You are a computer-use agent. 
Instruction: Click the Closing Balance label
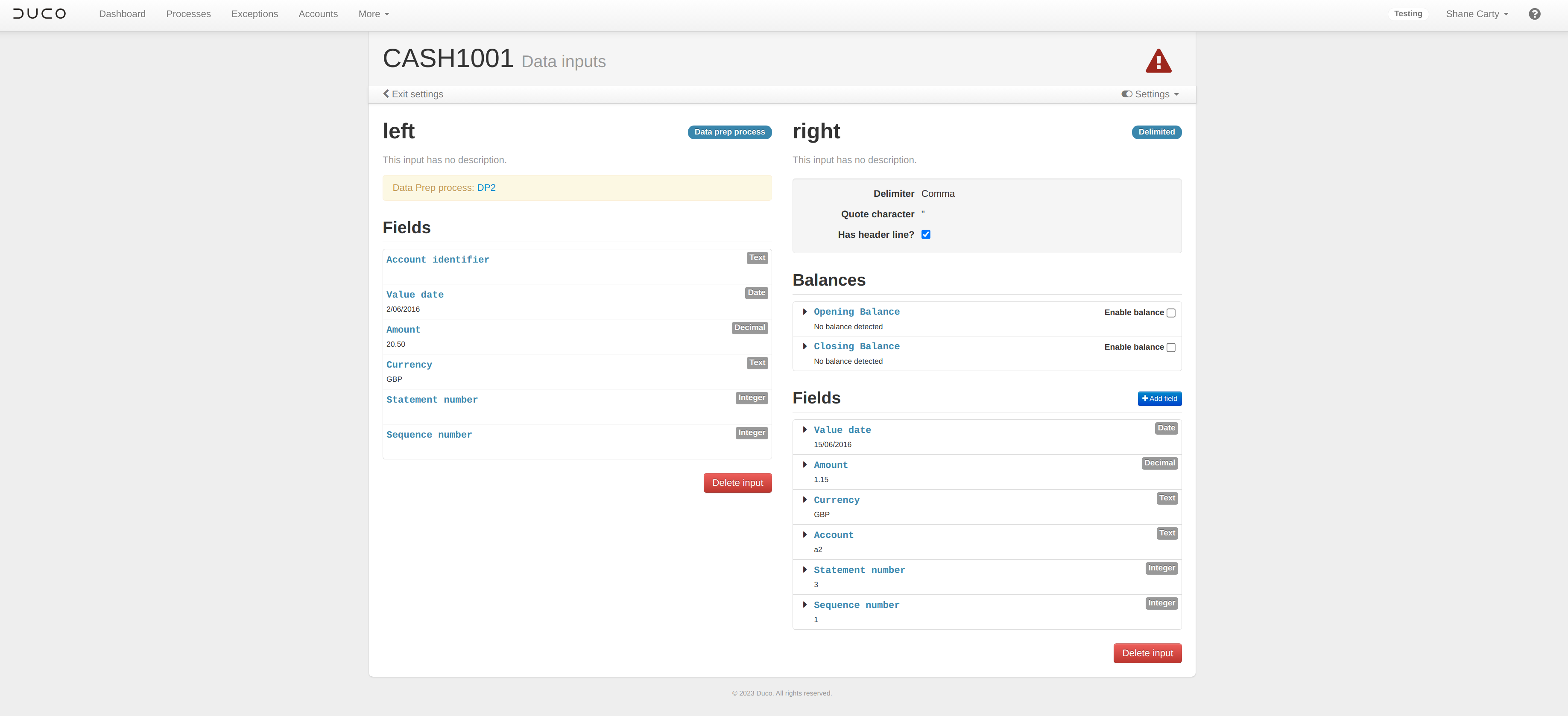pyautogui.click(x=857, y=346)
